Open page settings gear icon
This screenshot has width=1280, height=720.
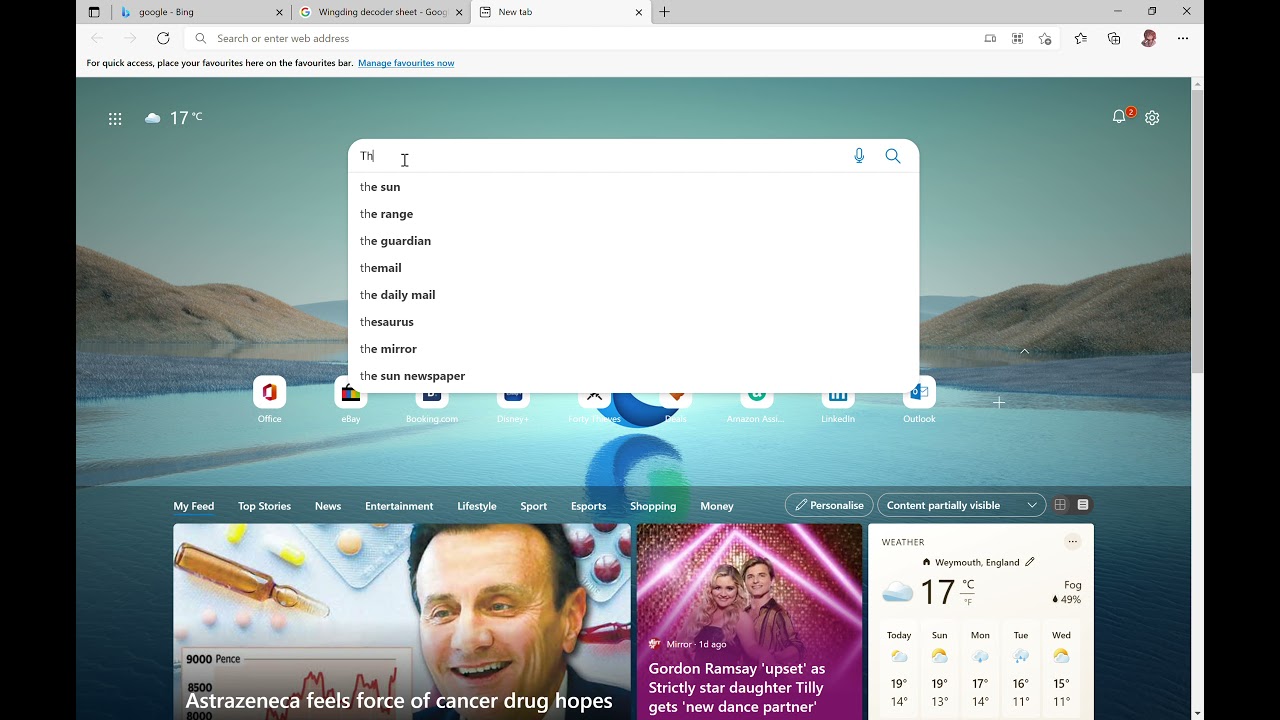coord(1152,118)
